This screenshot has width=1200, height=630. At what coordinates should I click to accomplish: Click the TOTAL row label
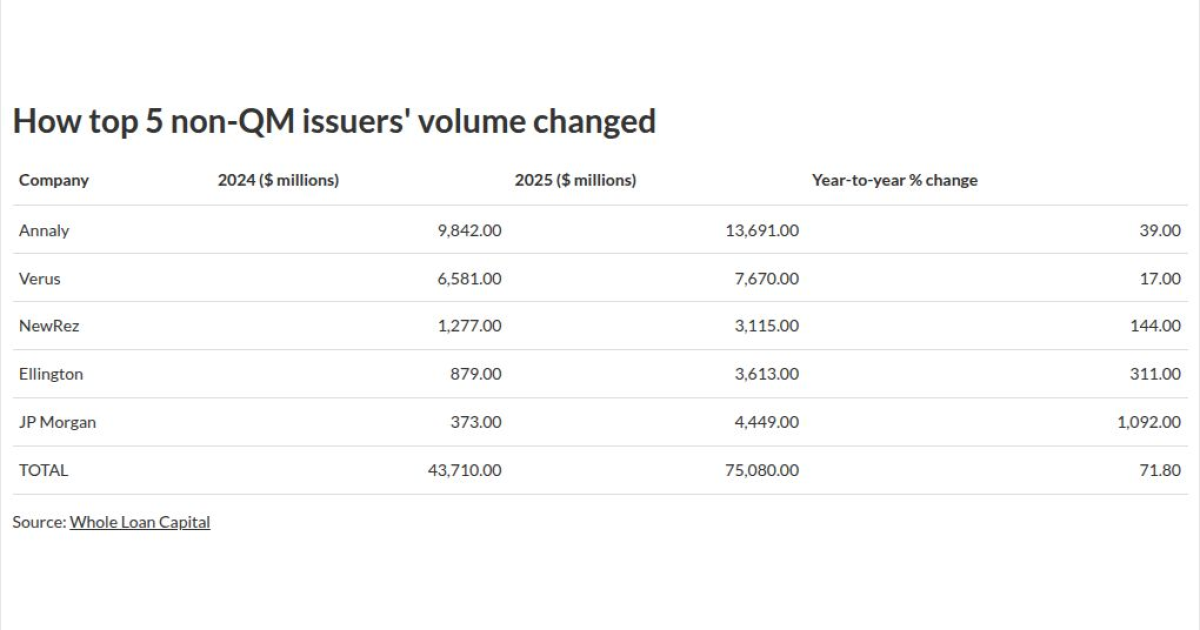click(x=44, y=470)
